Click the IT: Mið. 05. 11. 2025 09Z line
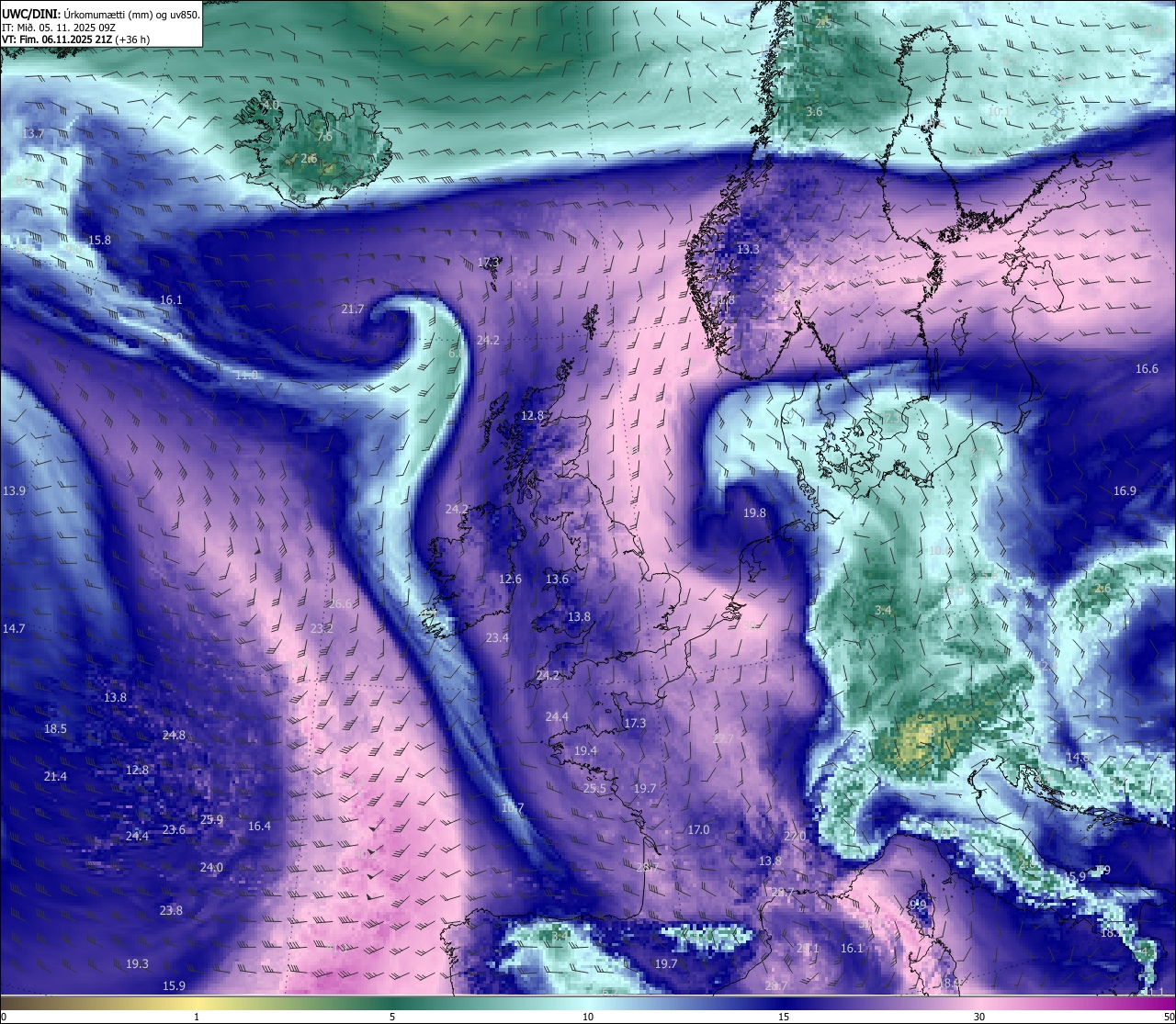Screen dimensions: 1176x1024 59,27
